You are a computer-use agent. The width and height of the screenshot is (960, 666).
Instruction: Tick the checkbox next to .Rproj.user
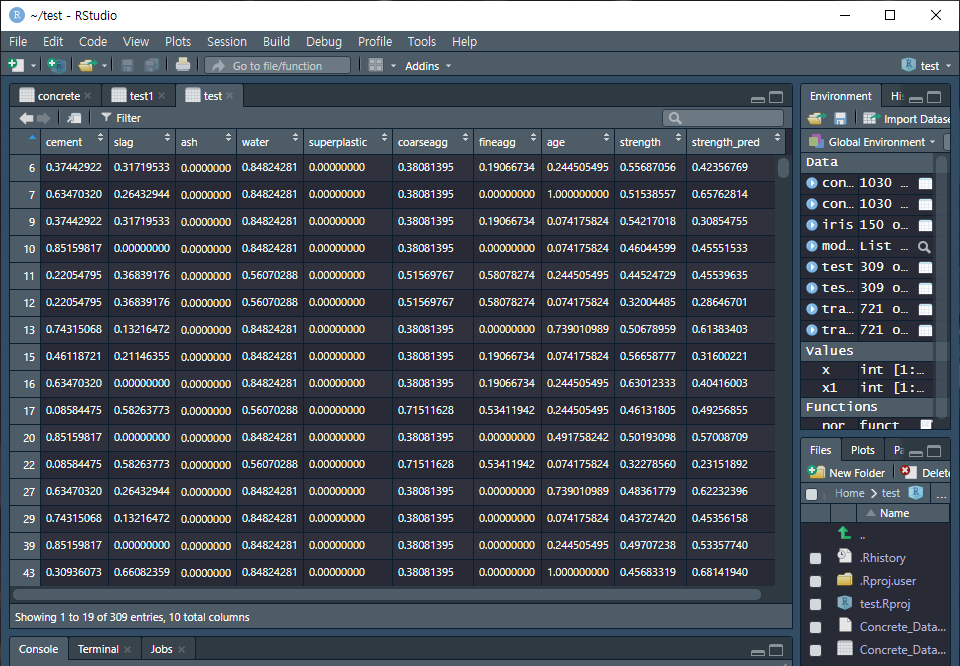(x=815, y=581)
